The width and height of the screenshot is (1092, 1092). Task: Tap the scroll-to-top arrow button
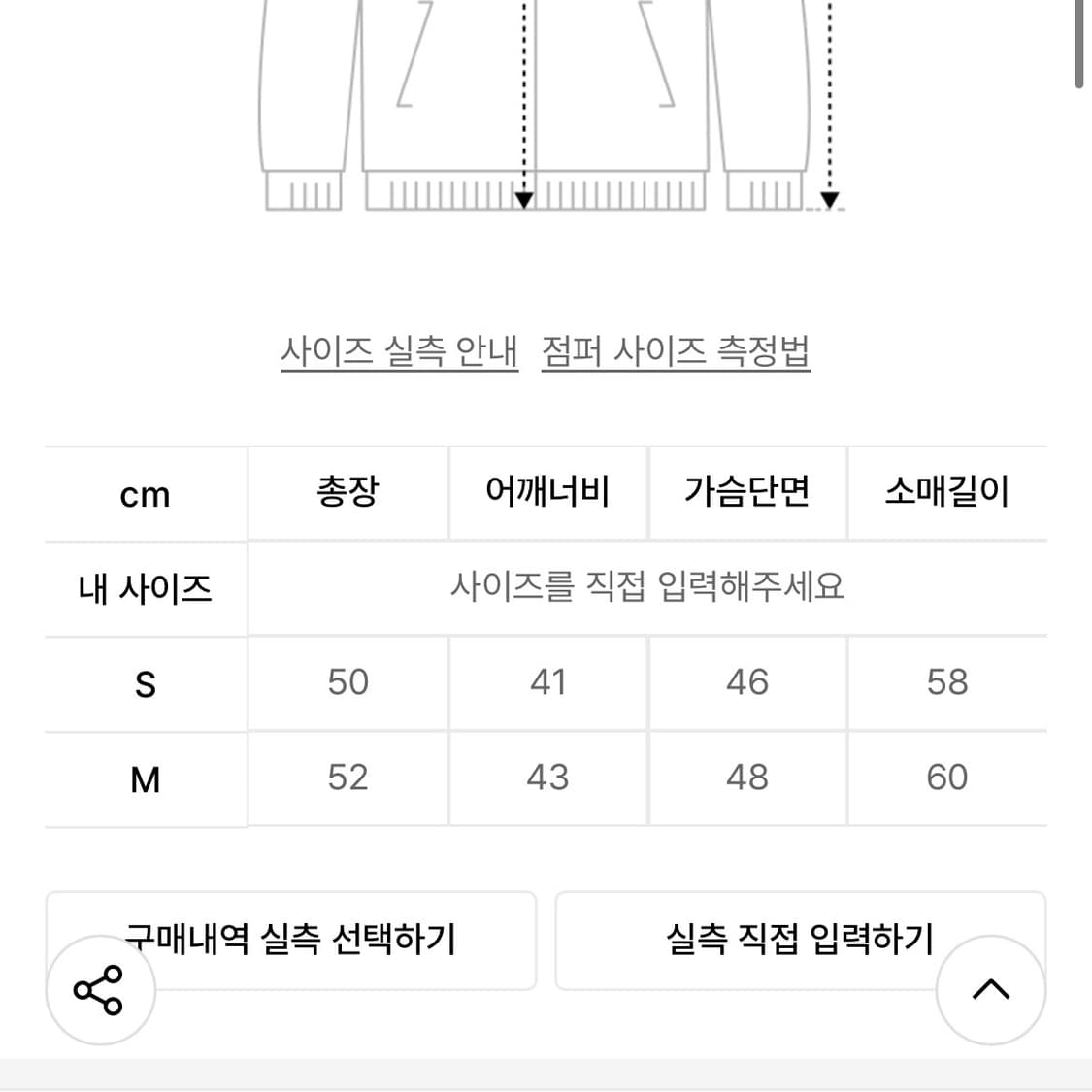(x=990, y=990)
